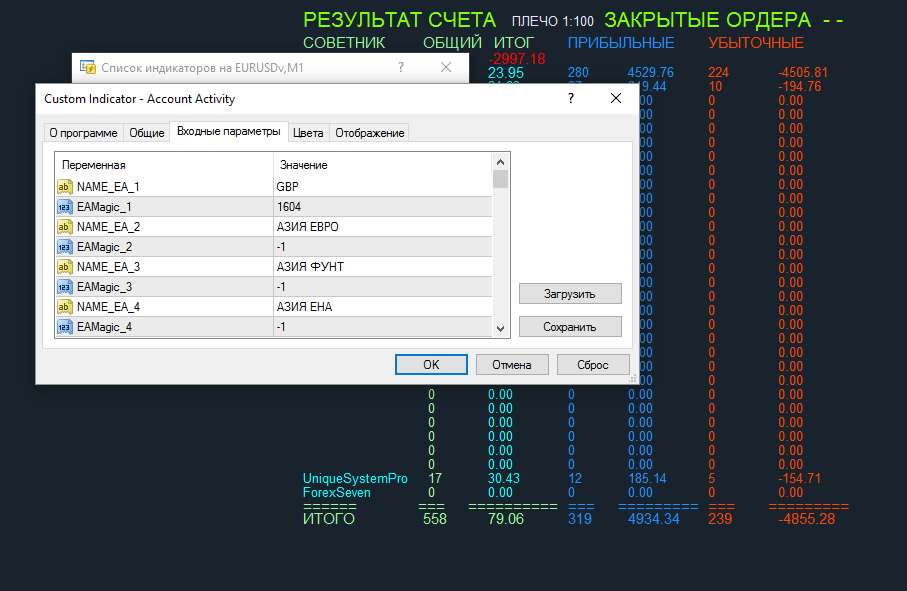Click the indicator list window icon
This screenshot has height=591, width=907.
[x=87, y=68]
